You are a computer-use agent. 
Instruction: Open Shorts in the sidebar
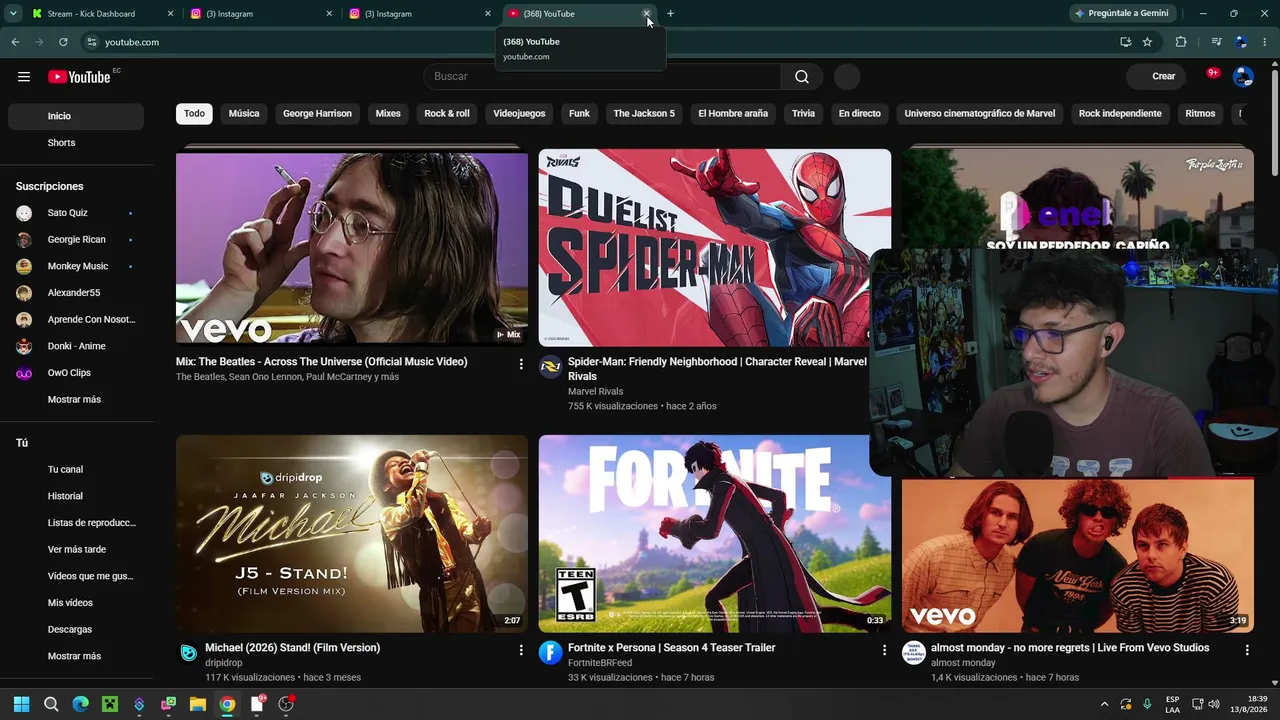(x=76, y=143)
